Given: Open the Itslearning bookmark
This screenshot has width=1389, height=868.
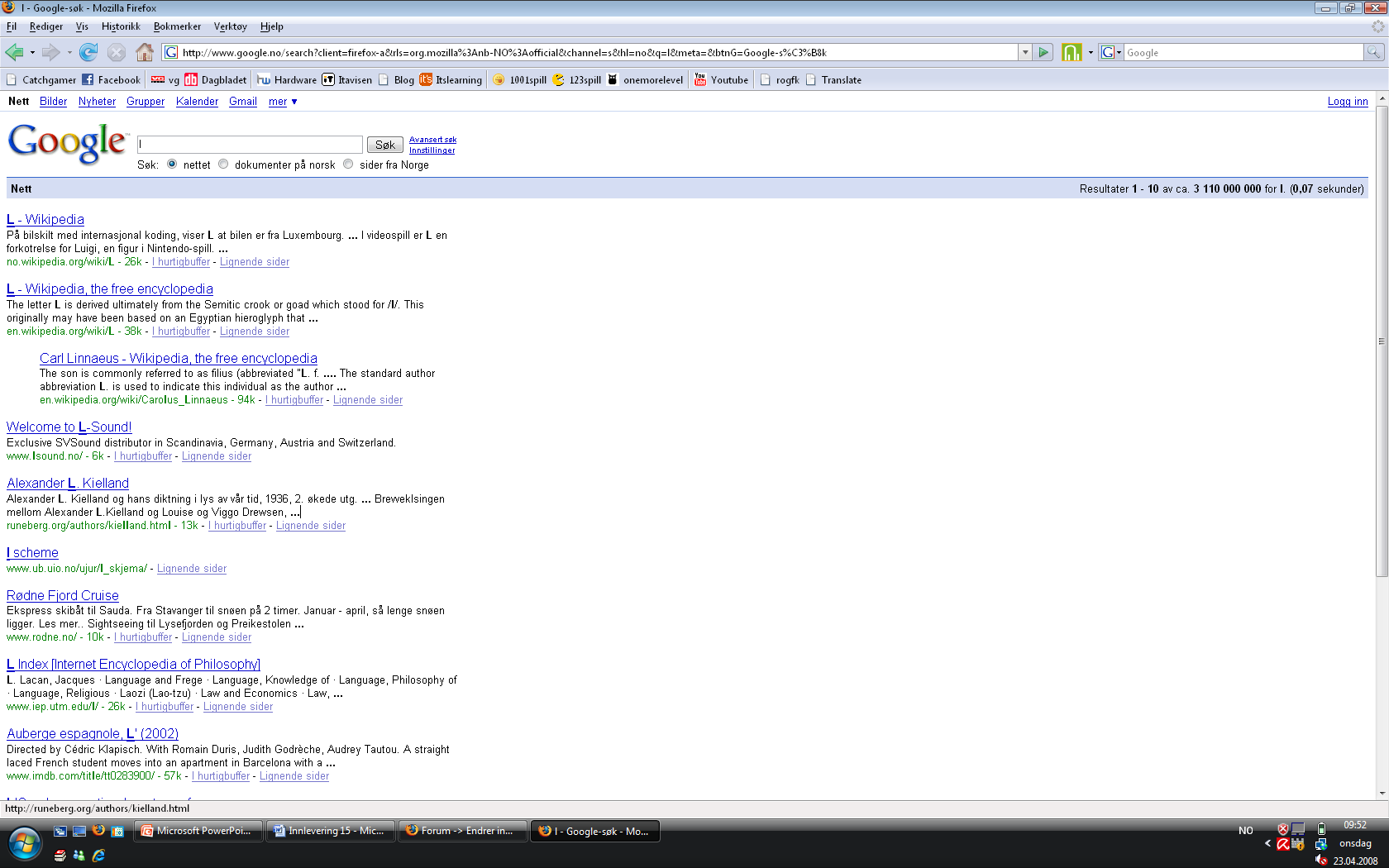Looking at the screenshot, I should (x=451, y=80).
